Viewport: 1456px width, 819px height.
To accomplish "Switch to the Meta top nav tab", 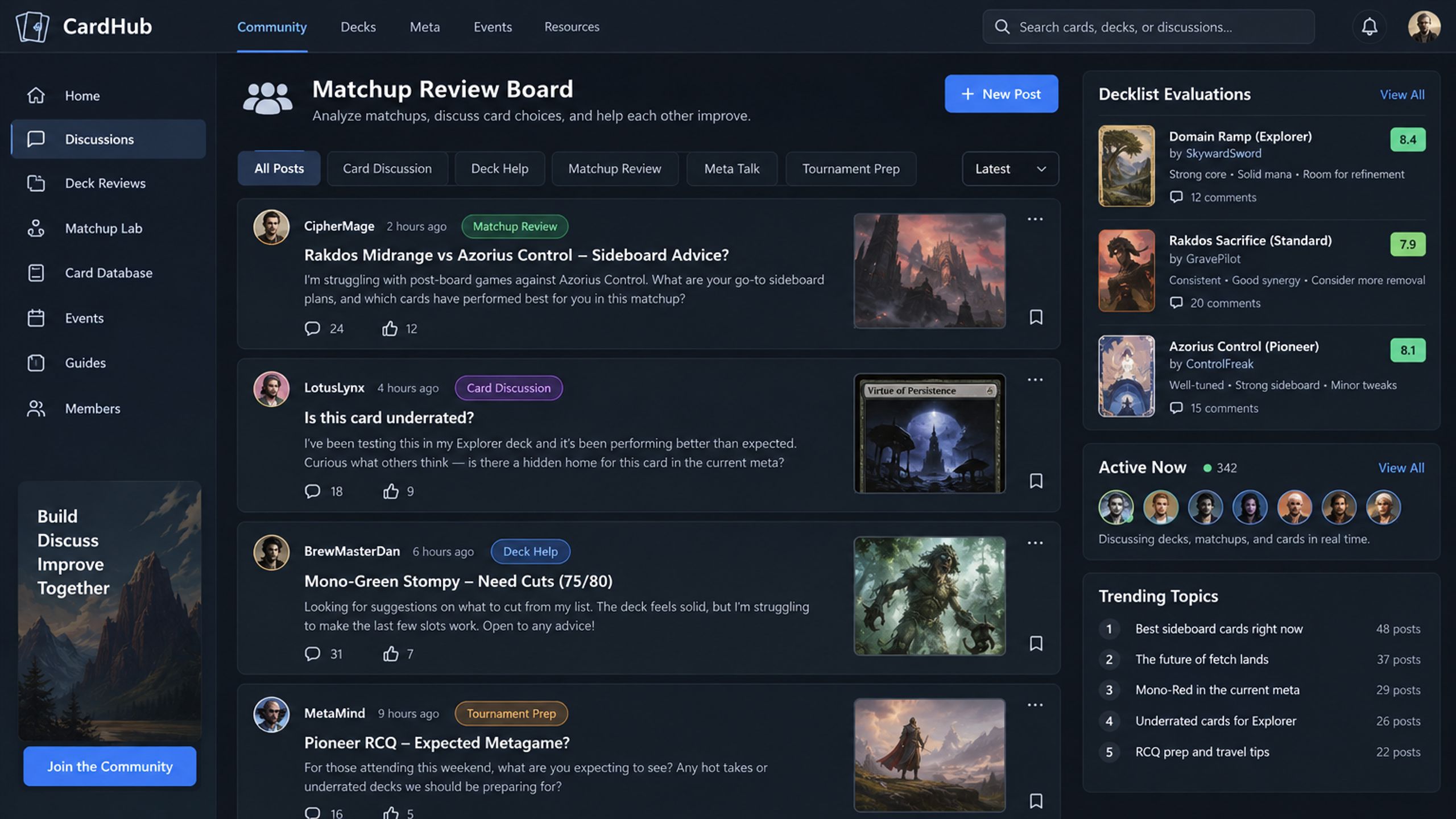I will click(424, 27).
